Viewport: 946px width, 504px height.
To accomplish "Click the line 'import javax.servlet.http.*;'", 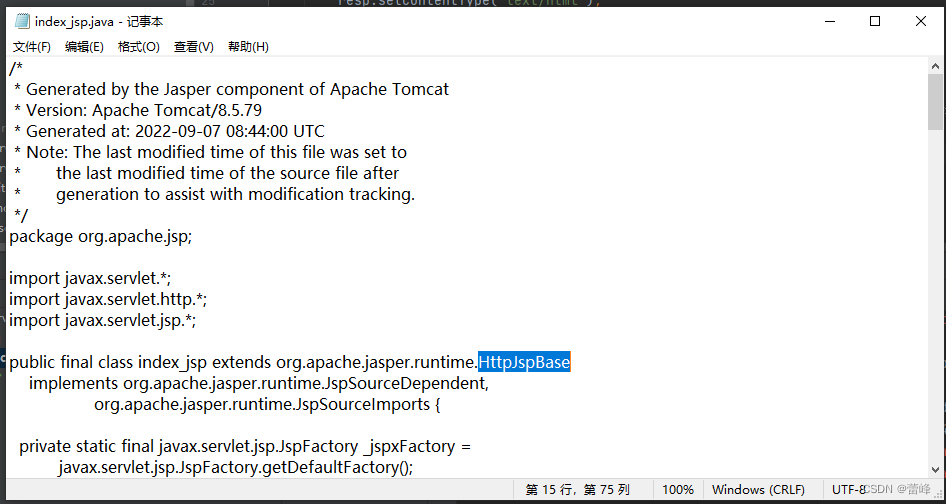I will click(x=108, y=299).
